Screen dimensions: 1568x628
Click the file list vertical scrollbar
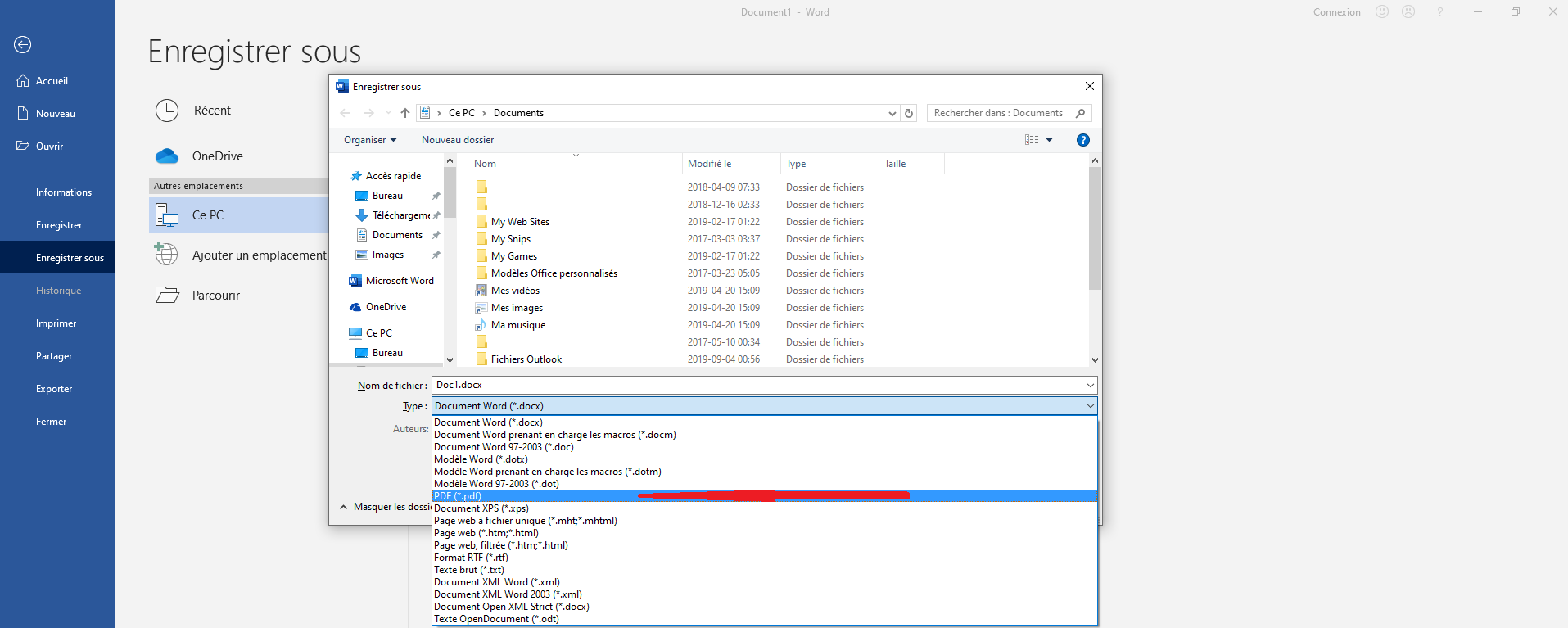(1096, 229)
